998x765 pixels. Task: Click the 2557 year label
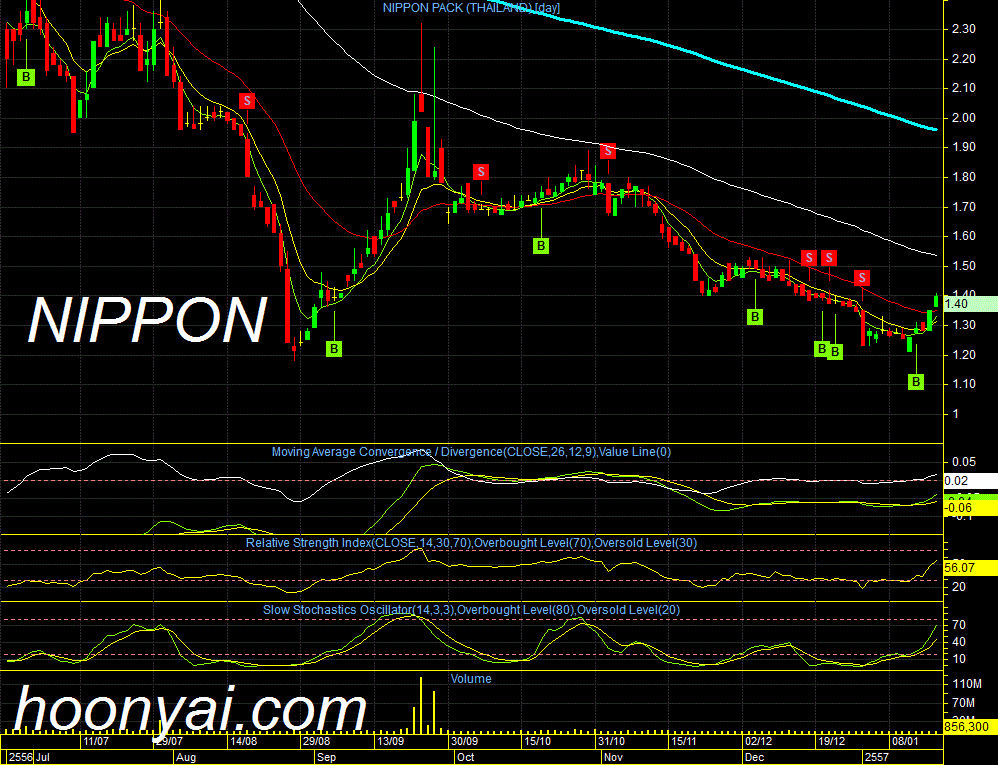pyautogui.click(x=876, y=757)
